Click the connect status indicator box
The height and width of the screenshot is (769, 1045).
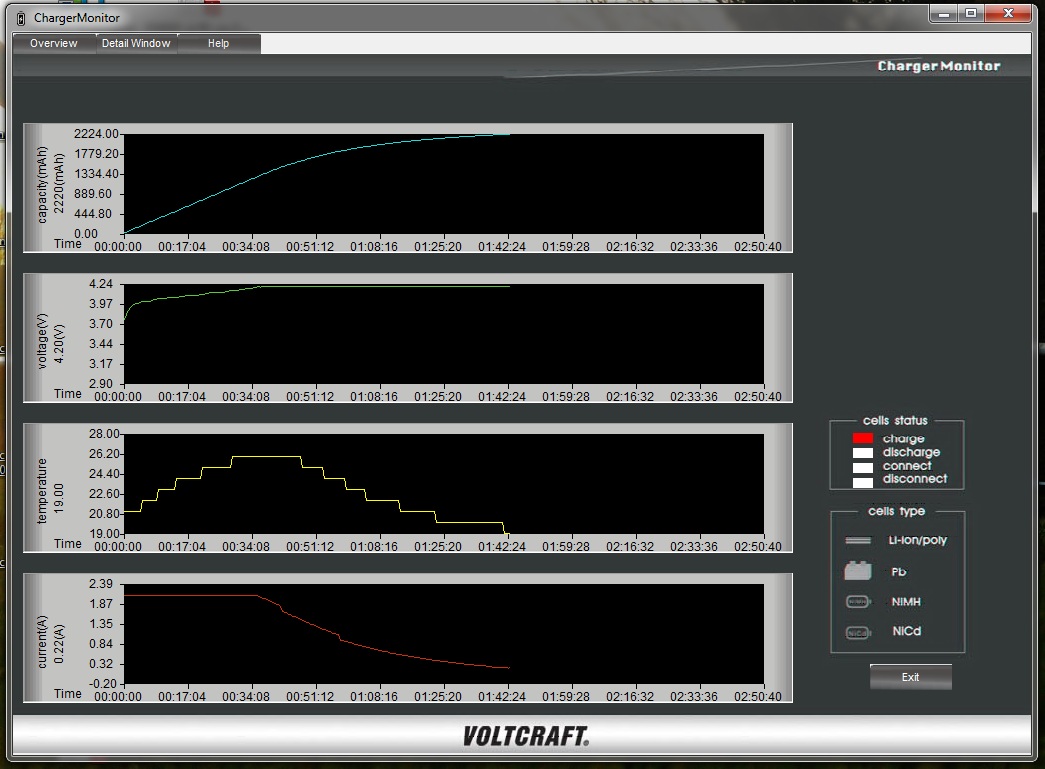tap(862, 467)
